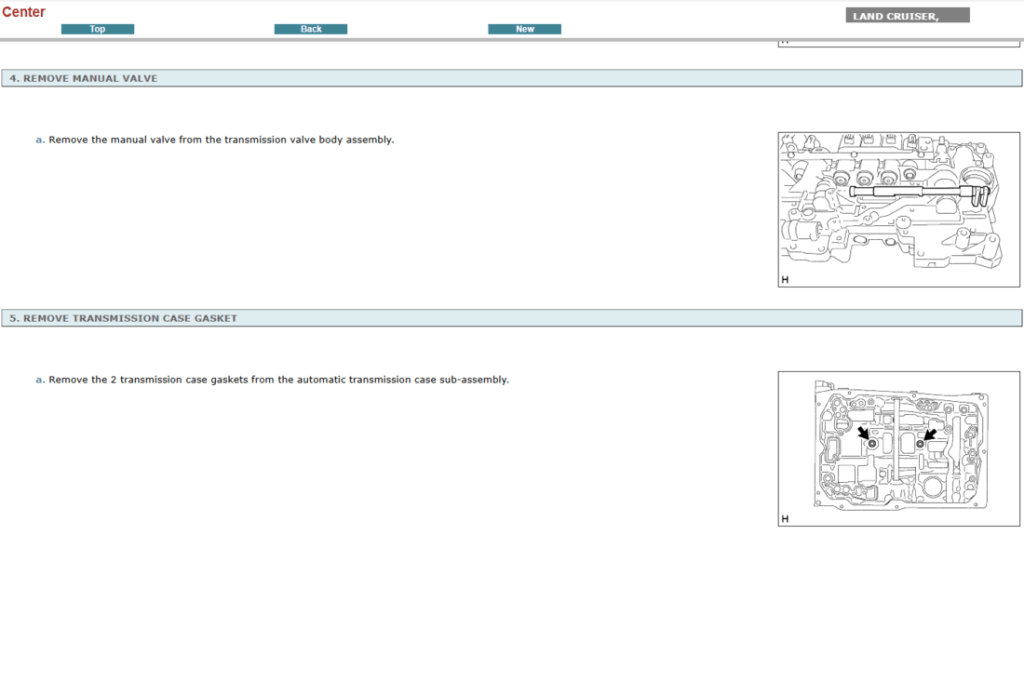Open the New button in header
The image size is (1024, 695).
click(524, 29)
